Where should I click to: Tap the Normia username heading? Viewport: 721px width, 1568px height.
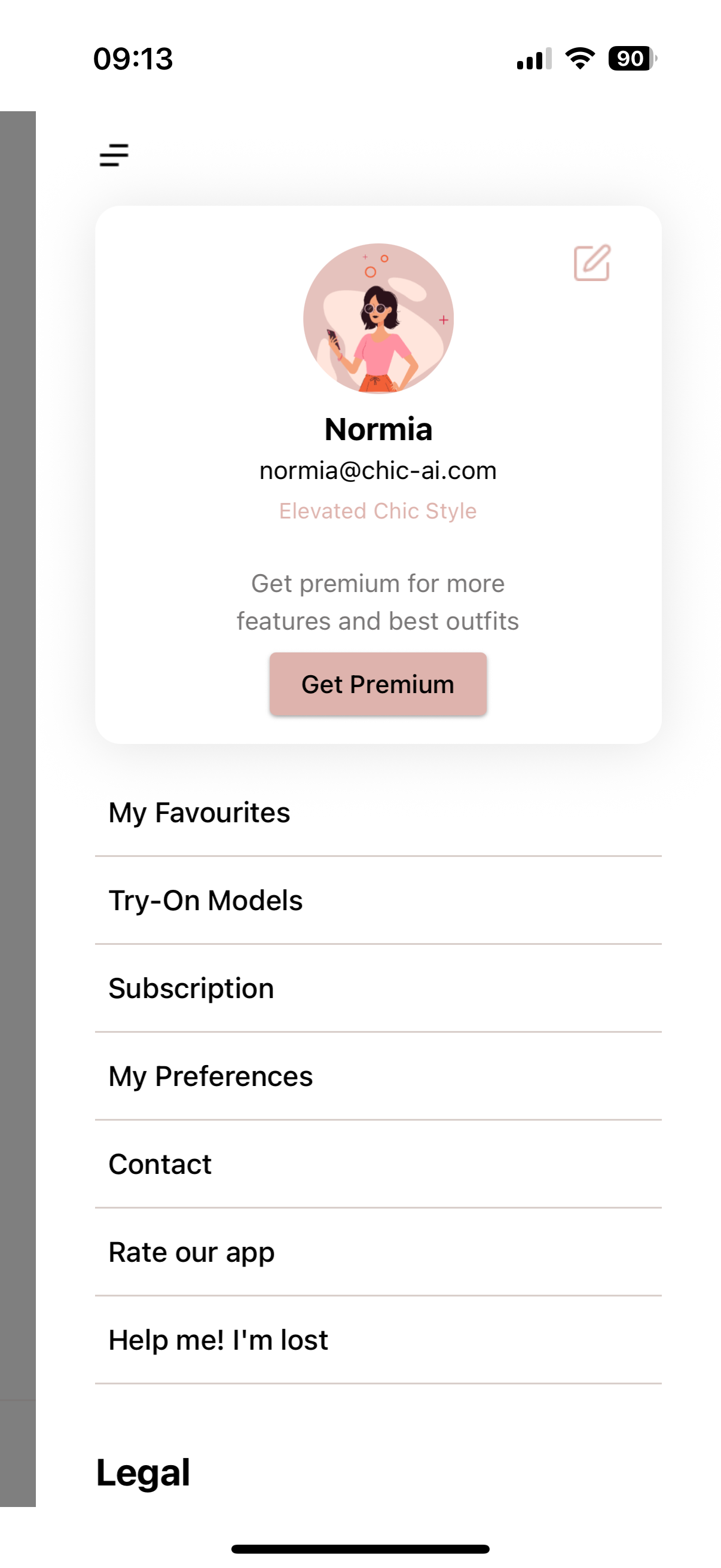(378, 429)
